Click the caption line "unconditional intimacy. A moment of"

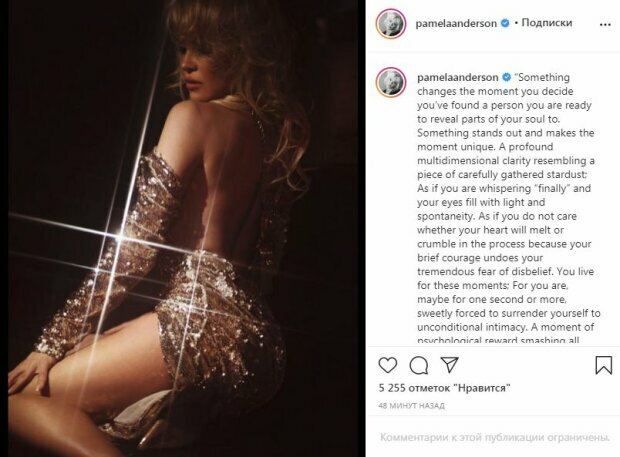click(505, 327)
